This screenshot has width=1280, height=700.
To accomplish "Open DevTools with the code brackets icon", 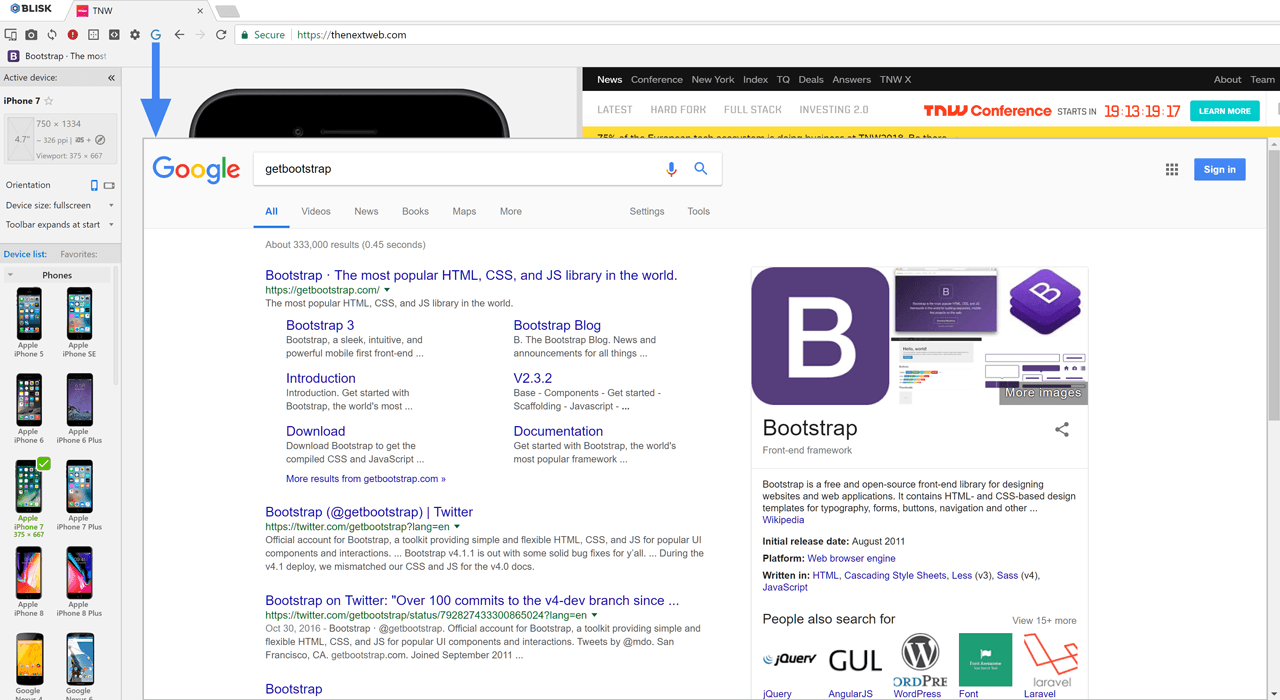I will point(113,33).
